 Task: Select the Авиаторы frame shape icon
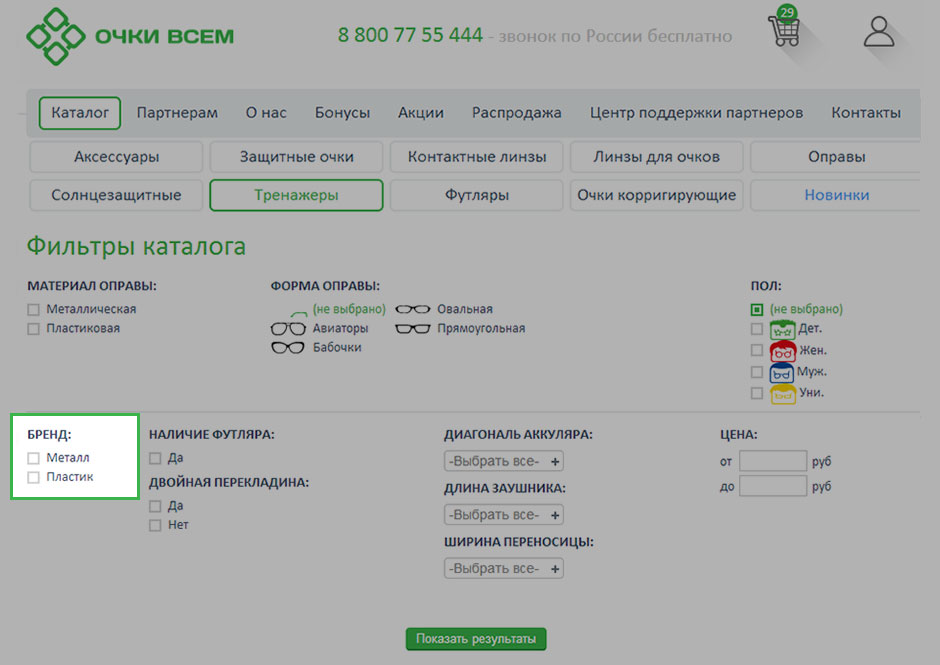pos(288,329)
